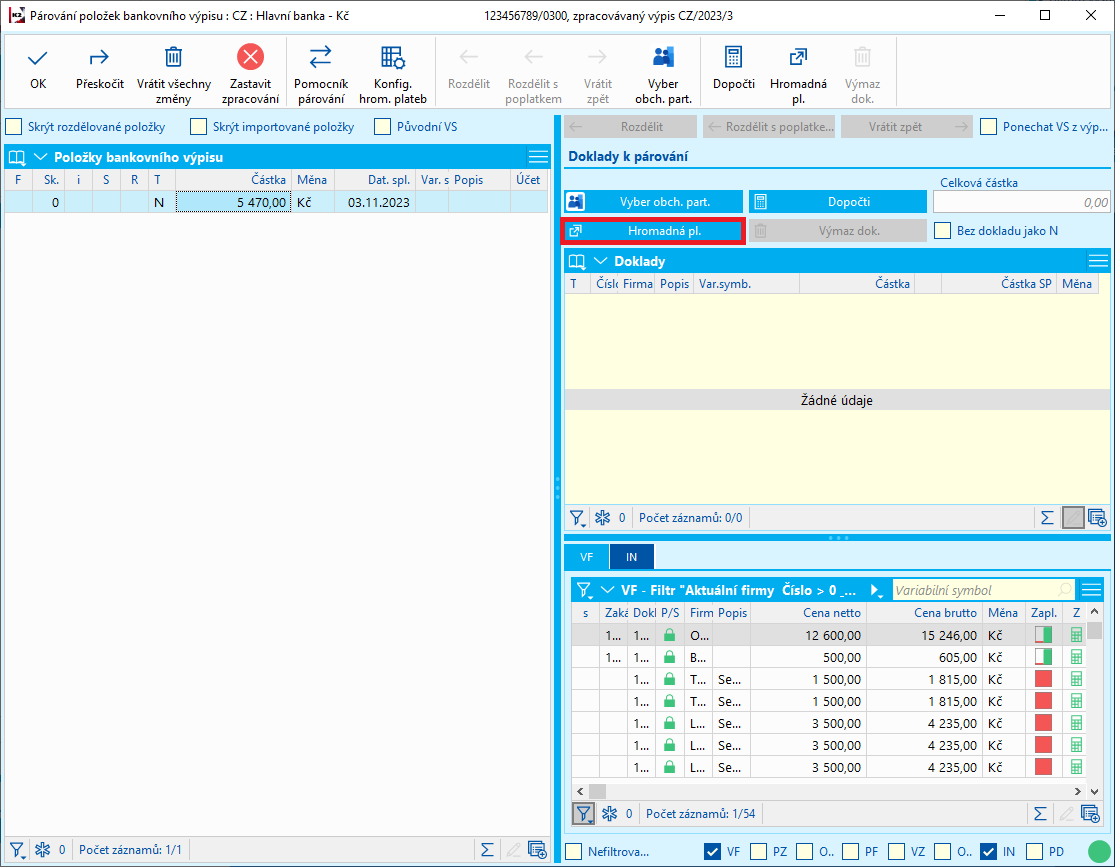The height and width of the screenshot is (867, 1115).
Task: Click Hromadná pl. blue button
Action: click(x=653, y=231)
